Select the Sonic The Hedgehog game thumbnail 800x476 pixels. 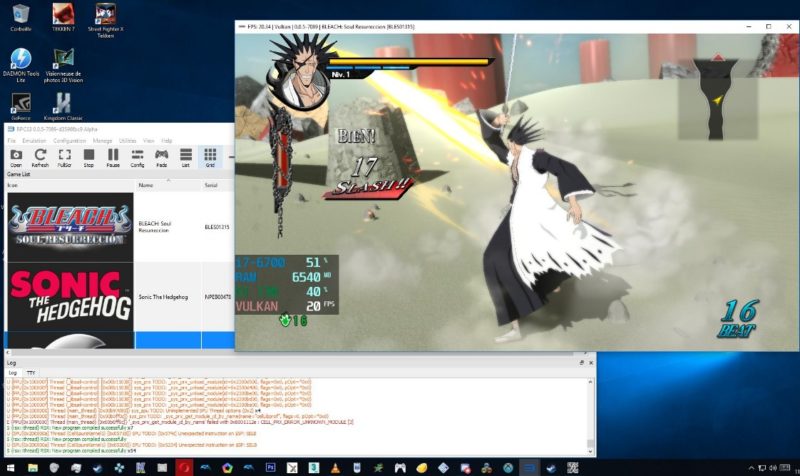70,297
